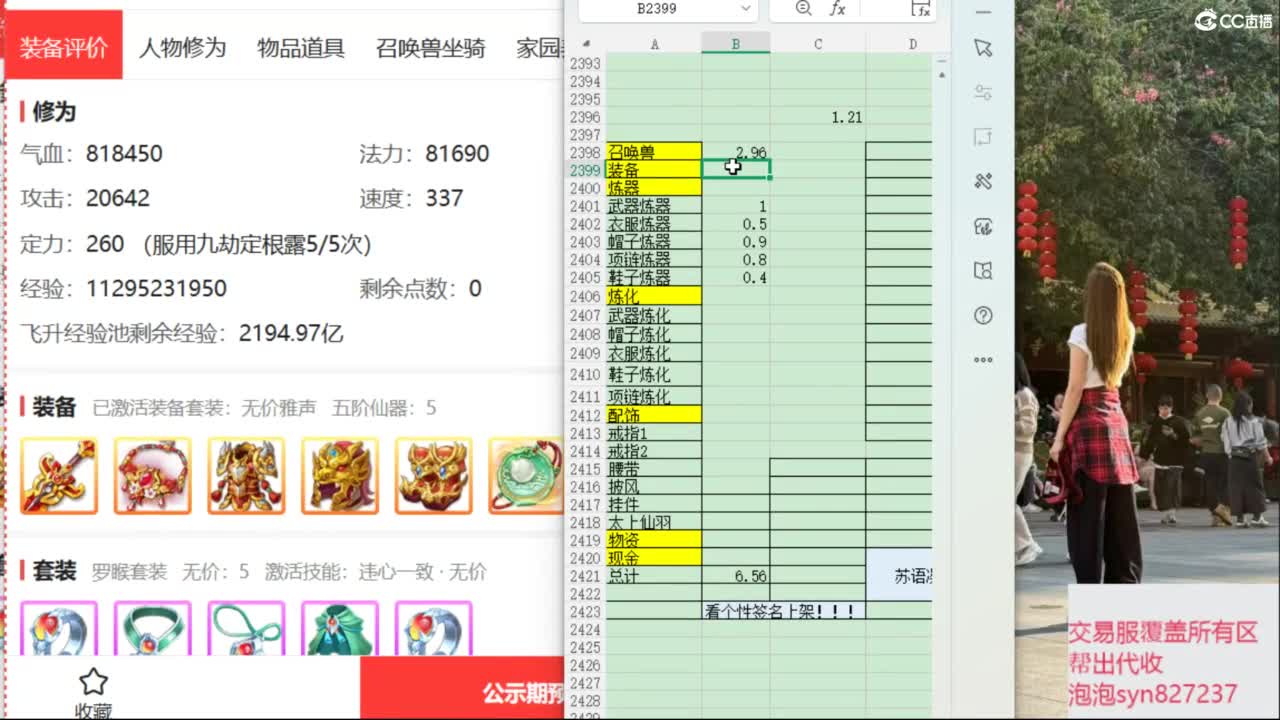Click the select-all corner of the spreadsheet

pyautogui.click(x=586, y=44)
